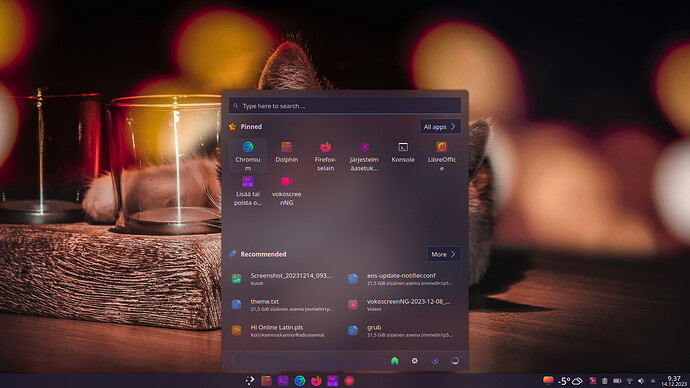Screen dimensions: 690x388
Task: Open battery status tray icon
Action: coord(617,381)
